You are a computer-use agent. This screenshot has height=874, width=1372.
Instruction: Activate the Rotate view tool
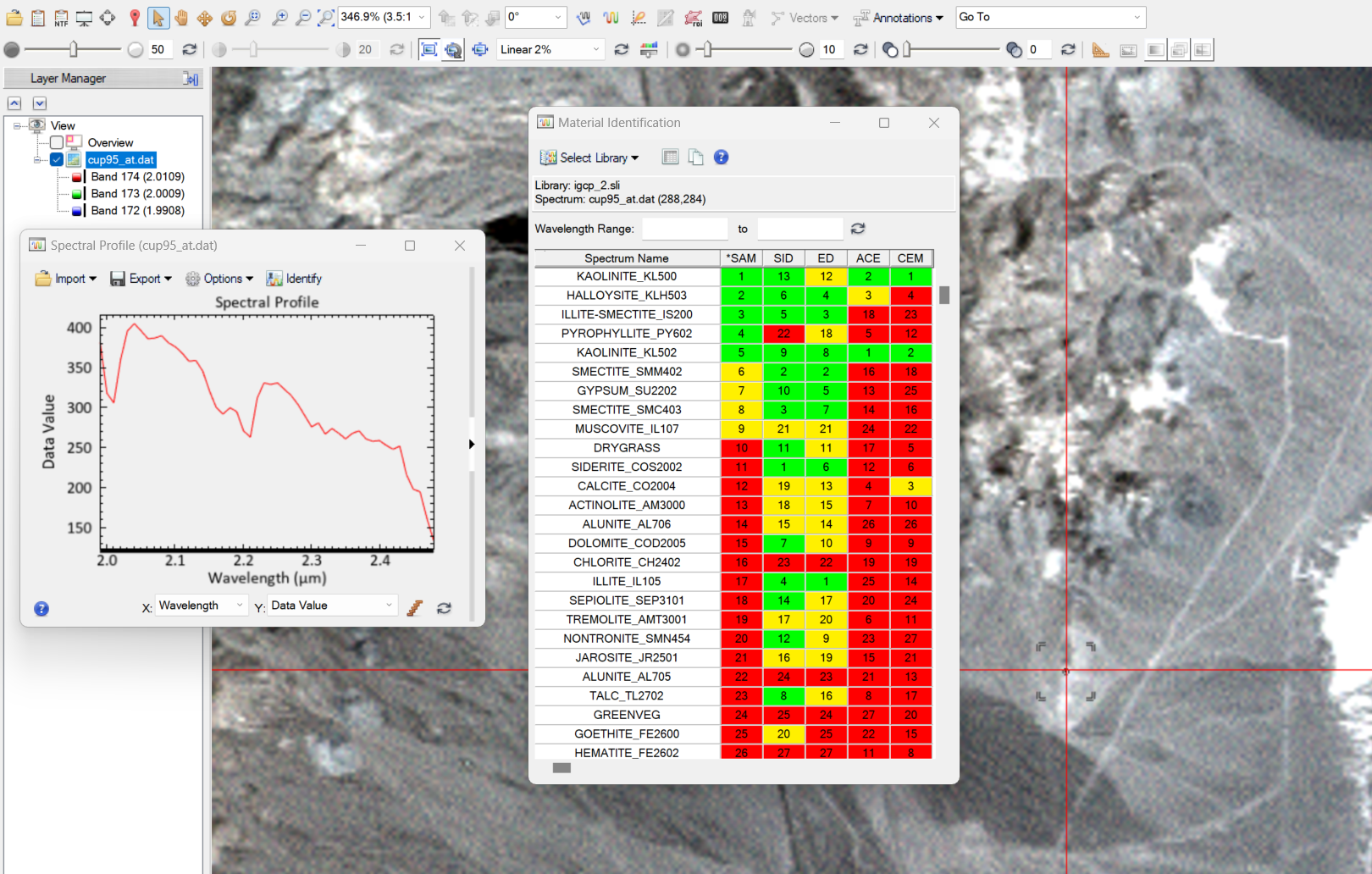click(x=229, y=18)
